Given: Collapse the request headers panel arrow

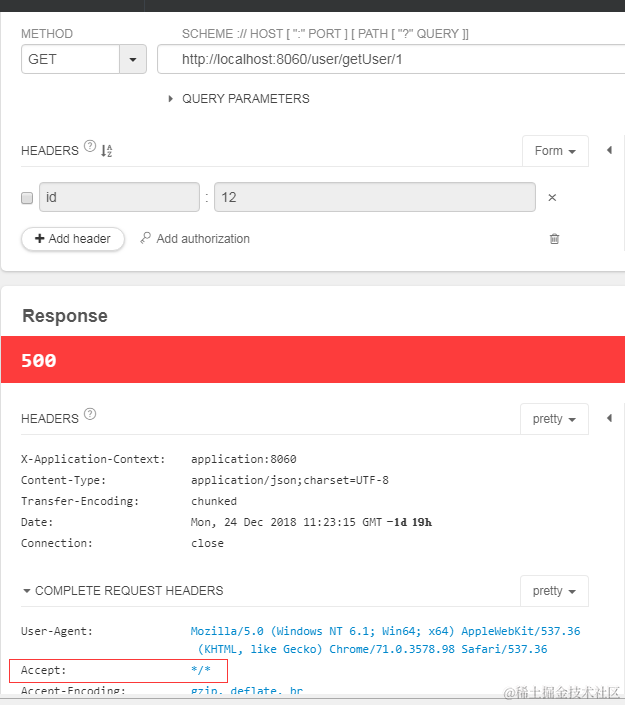Looking at the screenshot, I should point(609,150).
